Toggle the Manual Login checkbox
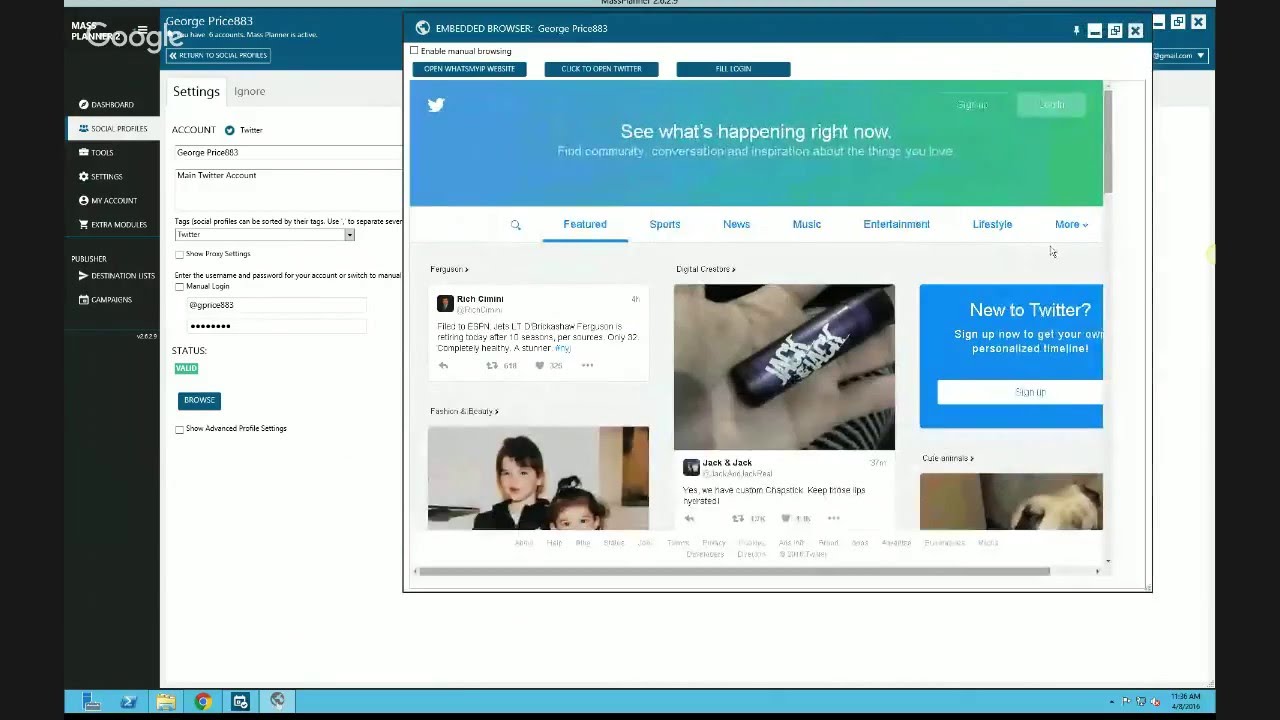The image size is (1280, 720). 179,286
